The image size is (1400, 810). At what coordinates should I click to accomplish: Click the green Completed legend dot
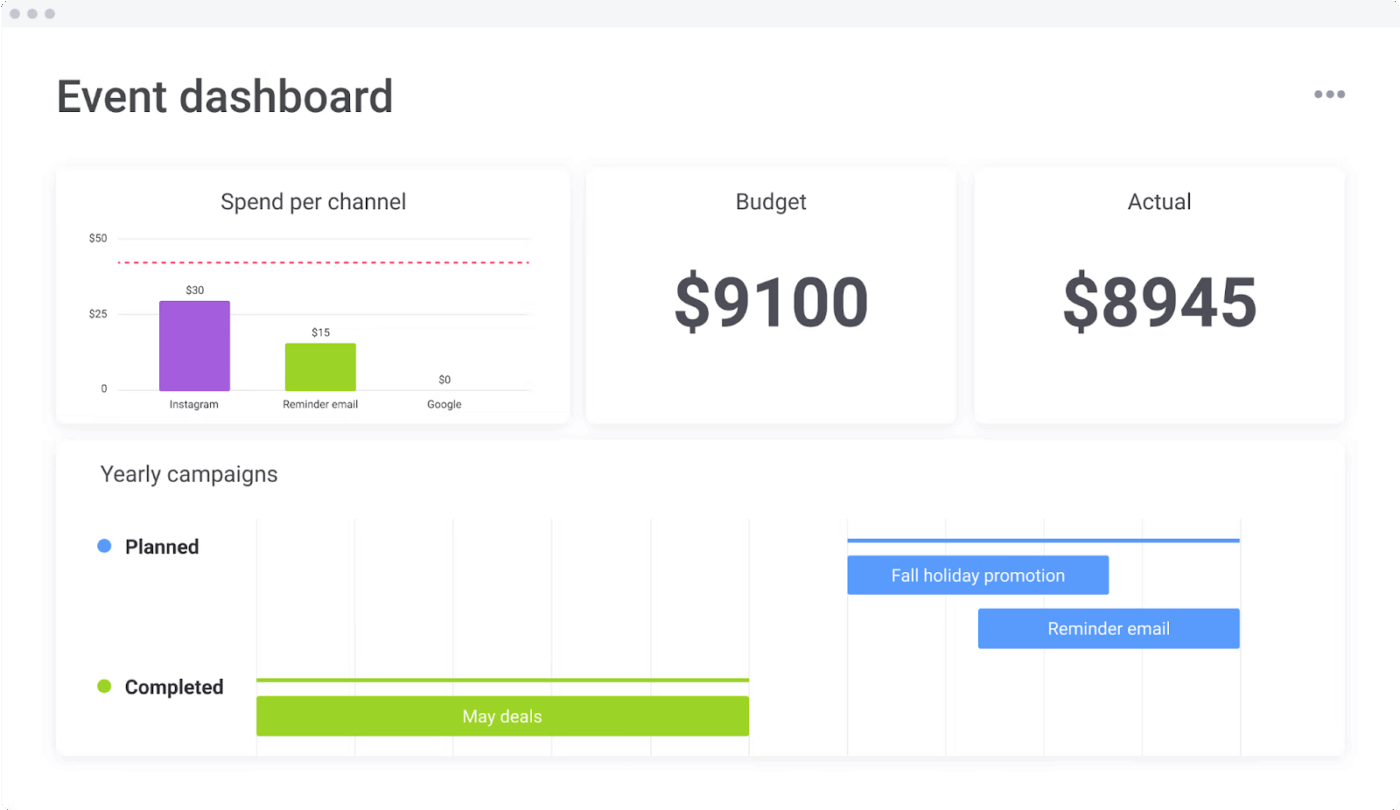pos(104,686)
